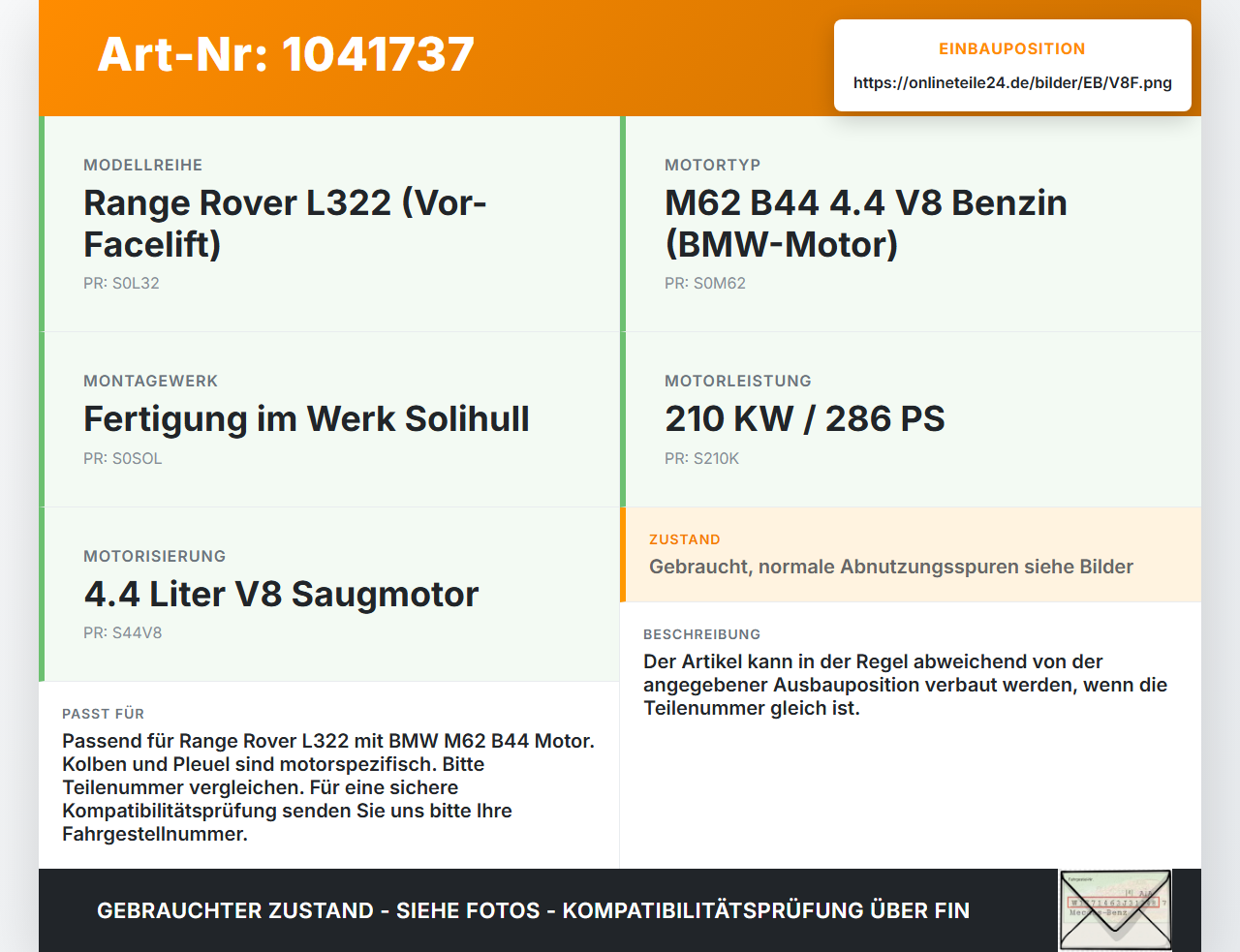Select Gebraucht, normale Abnutzungsspuren text

(891, 567)
